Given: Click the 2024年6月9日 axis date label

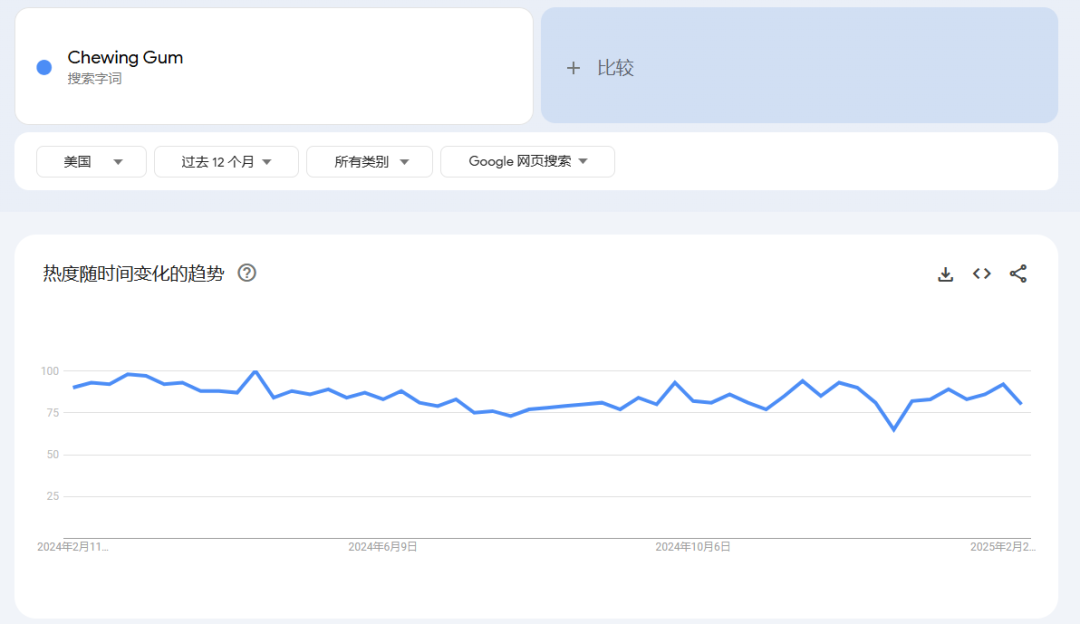Looking at the screenshot, I should pos(384,546).
